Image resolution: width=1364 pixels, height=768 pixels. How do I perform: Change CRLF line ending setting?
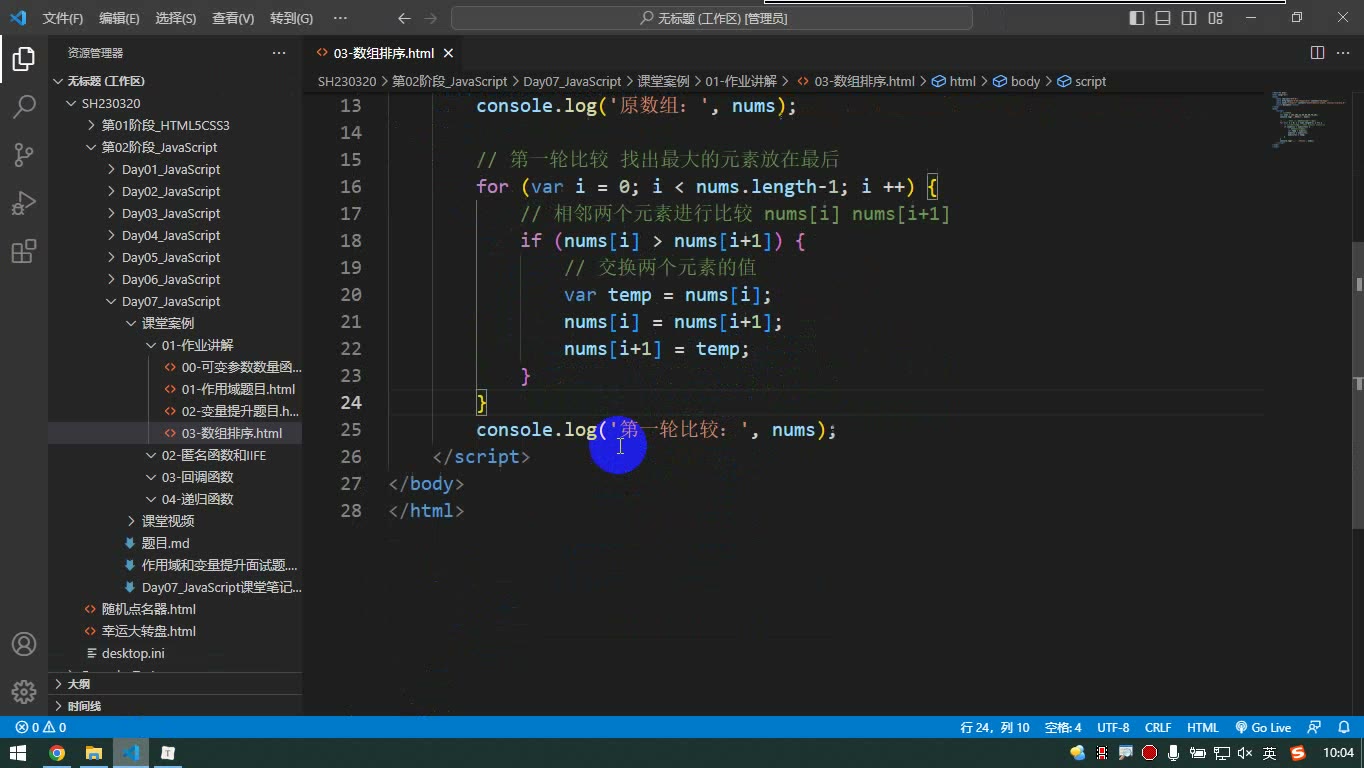(x=1158, y=728)
